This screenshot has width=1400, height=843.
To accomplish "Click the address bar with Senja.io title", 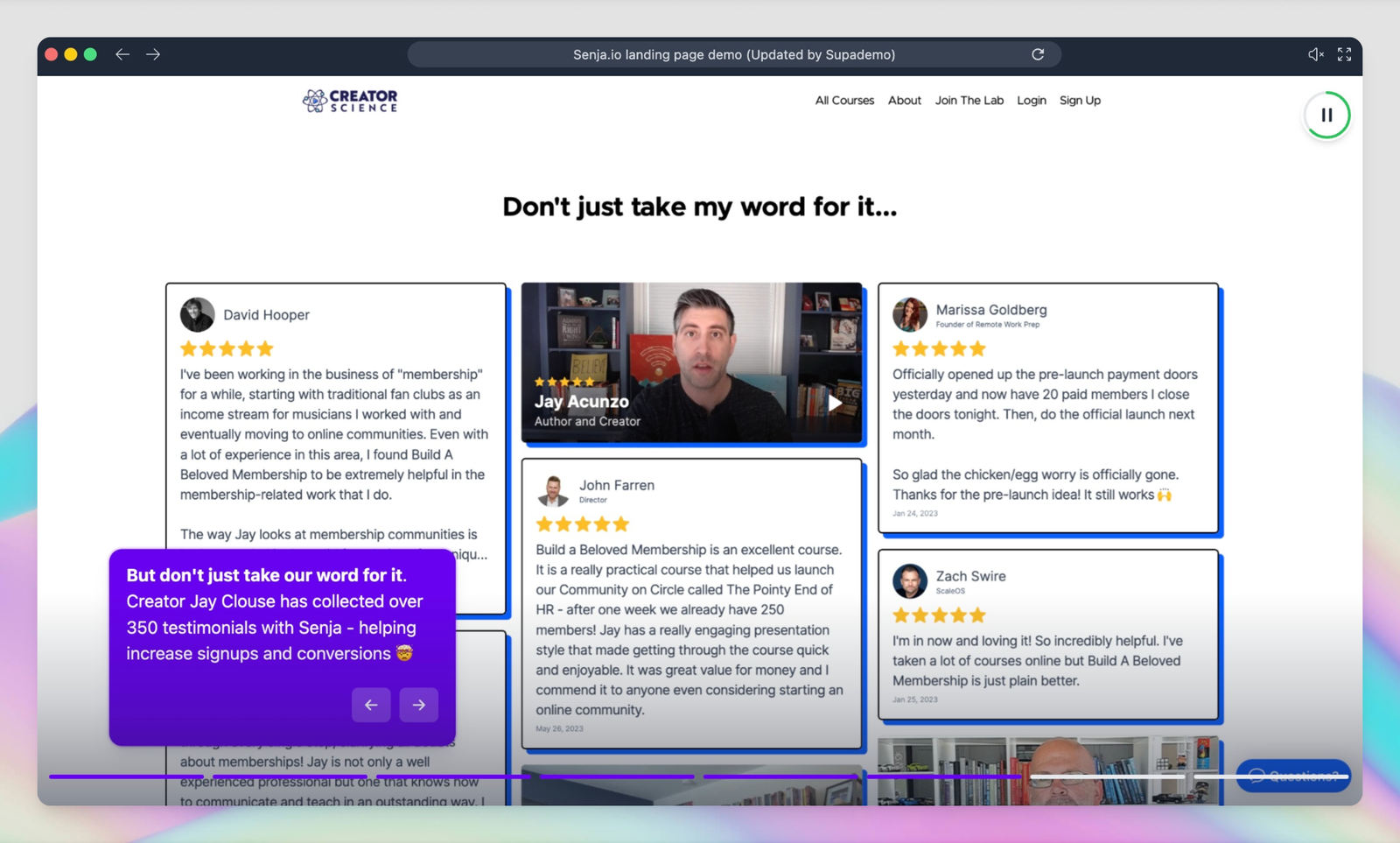I will click(x=734, y=54).
